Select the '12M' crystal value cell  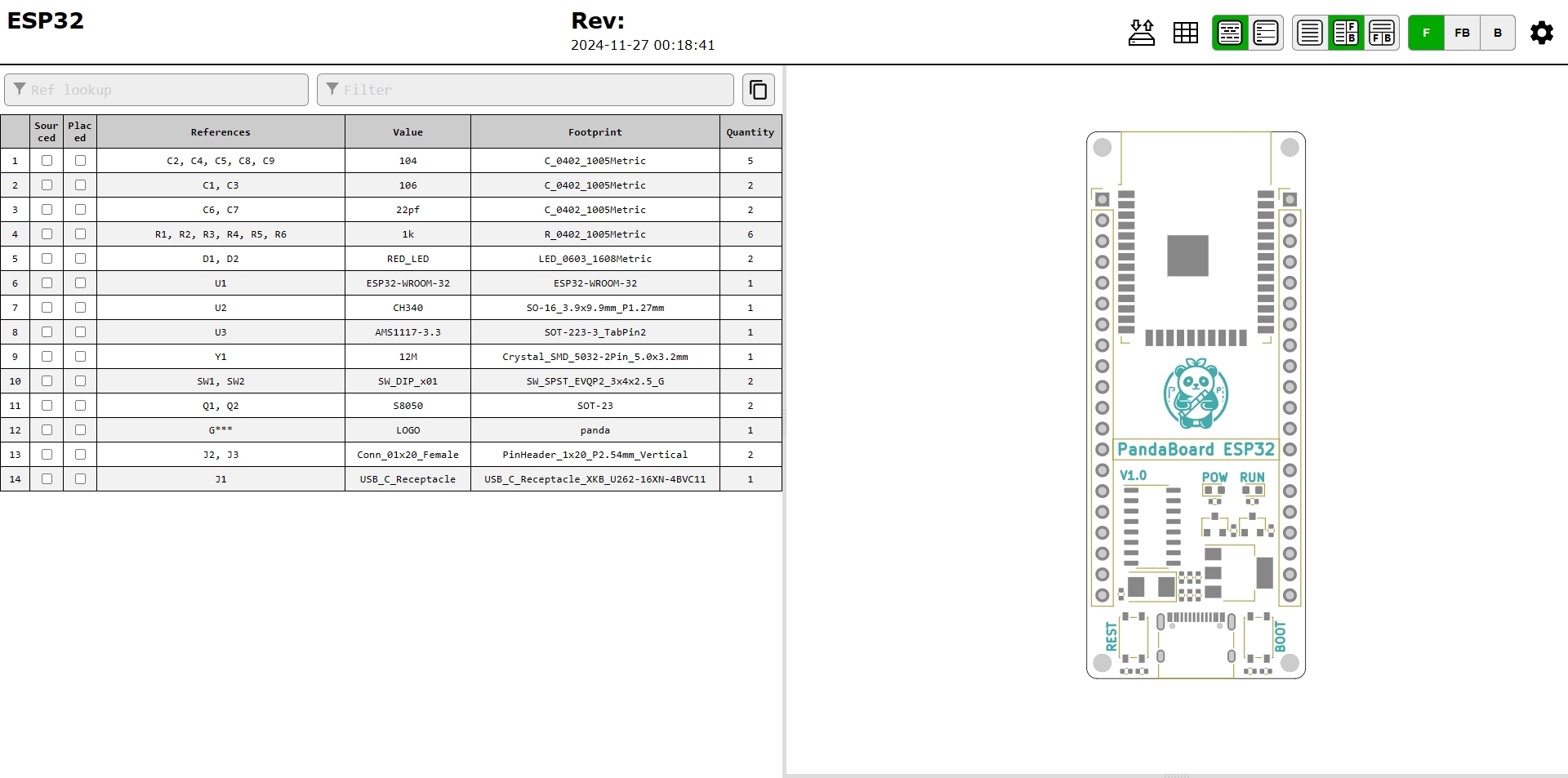click(408, 357)
